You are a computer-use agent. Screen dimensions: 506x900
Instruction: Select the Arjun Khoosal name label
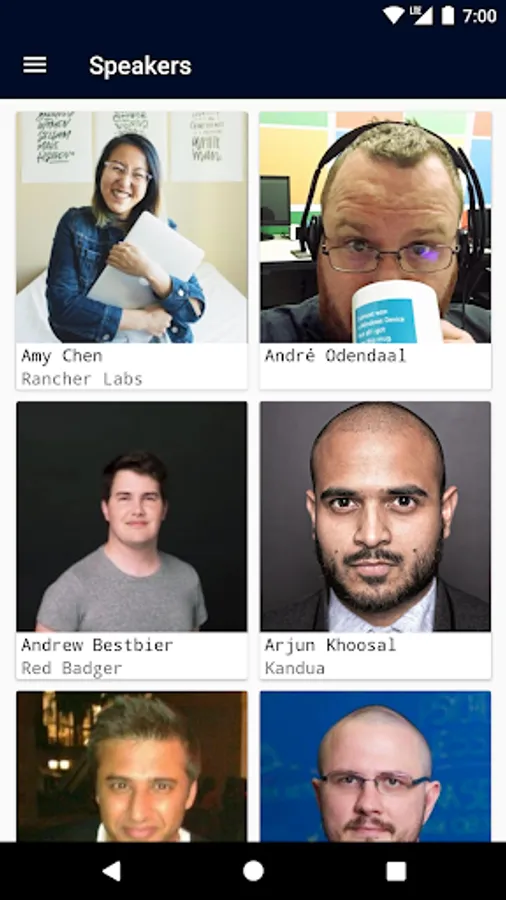330,645
